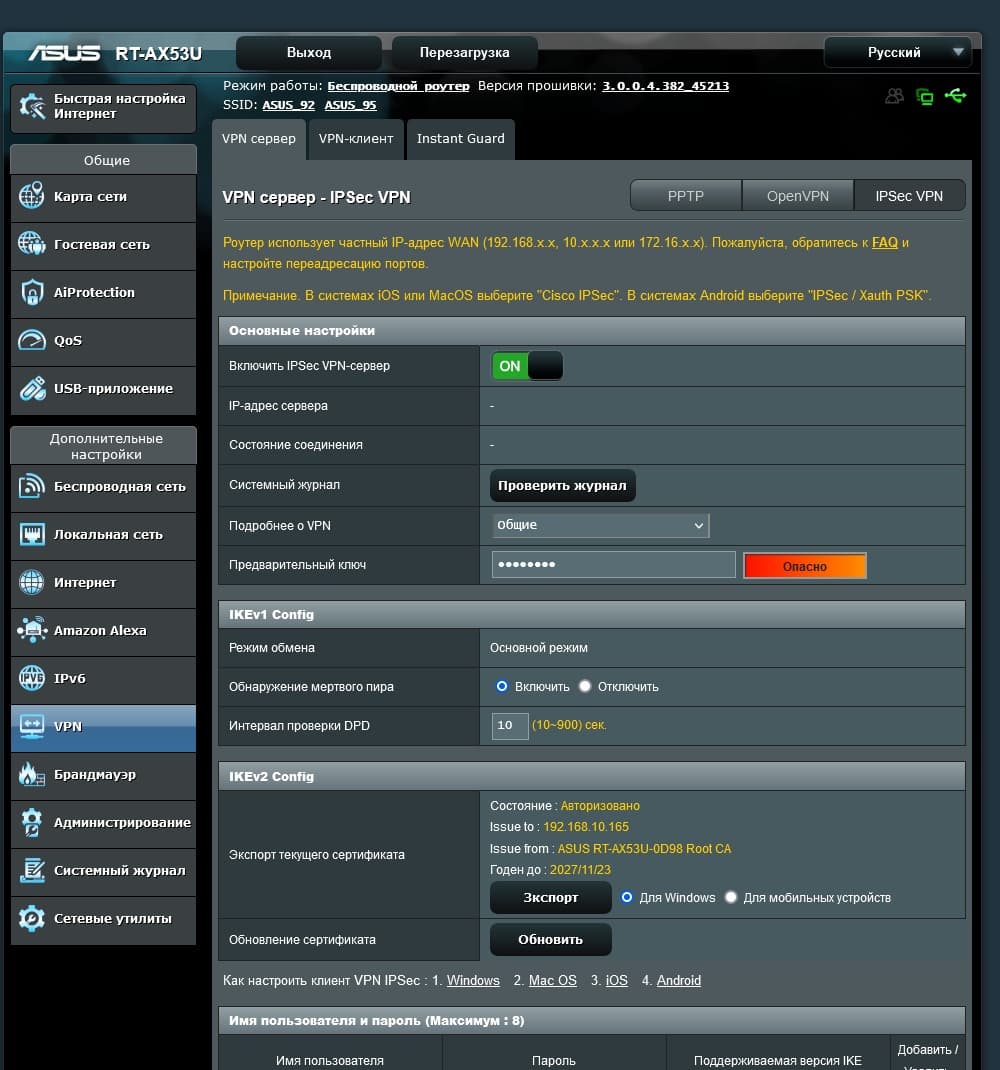
Task: Expand the Русский language dropdown
Action: tap(898, 53)
